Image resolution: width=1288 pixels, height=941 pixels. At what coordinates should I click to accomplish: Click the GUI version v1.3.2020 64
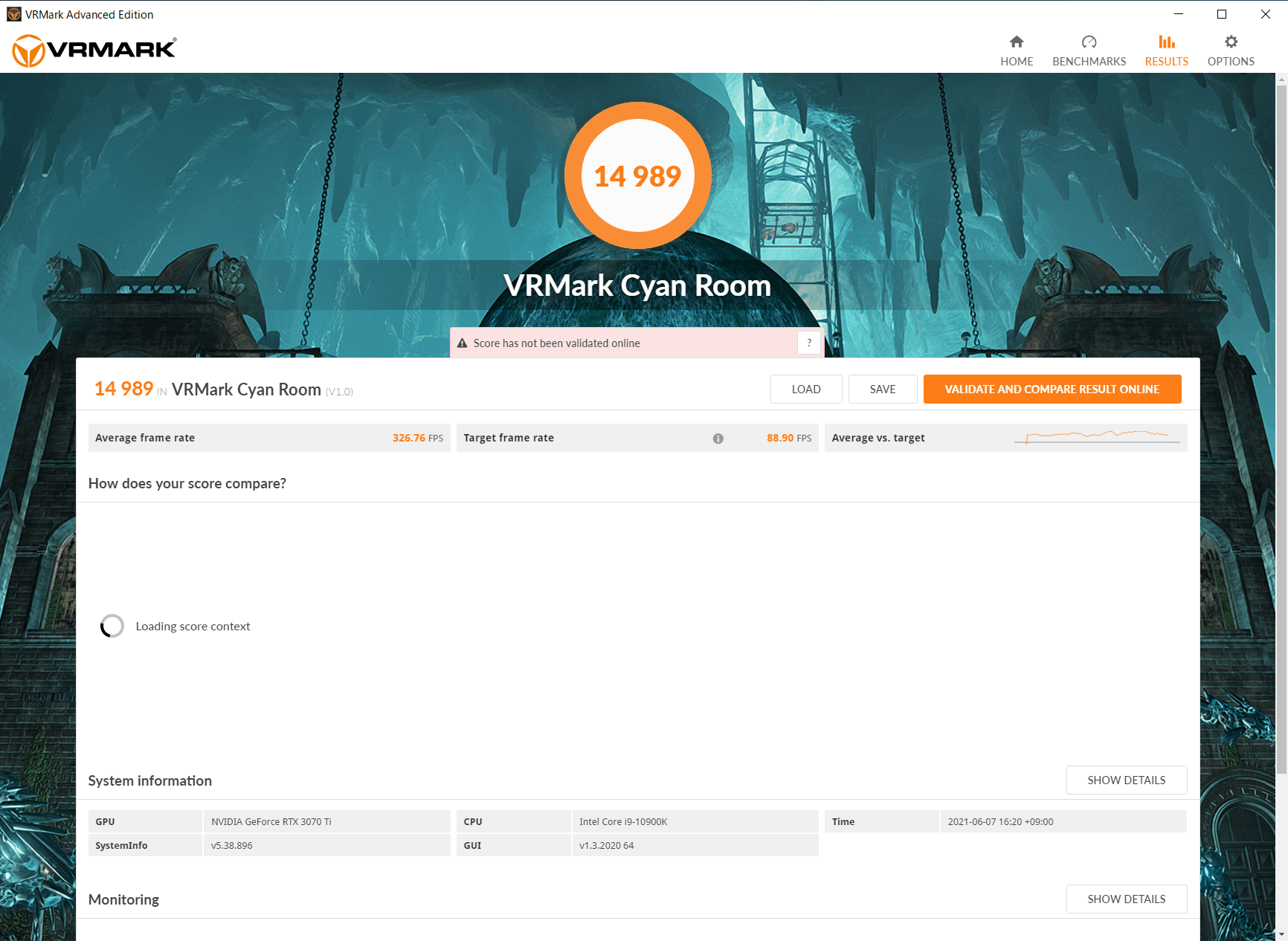point(606,845)
